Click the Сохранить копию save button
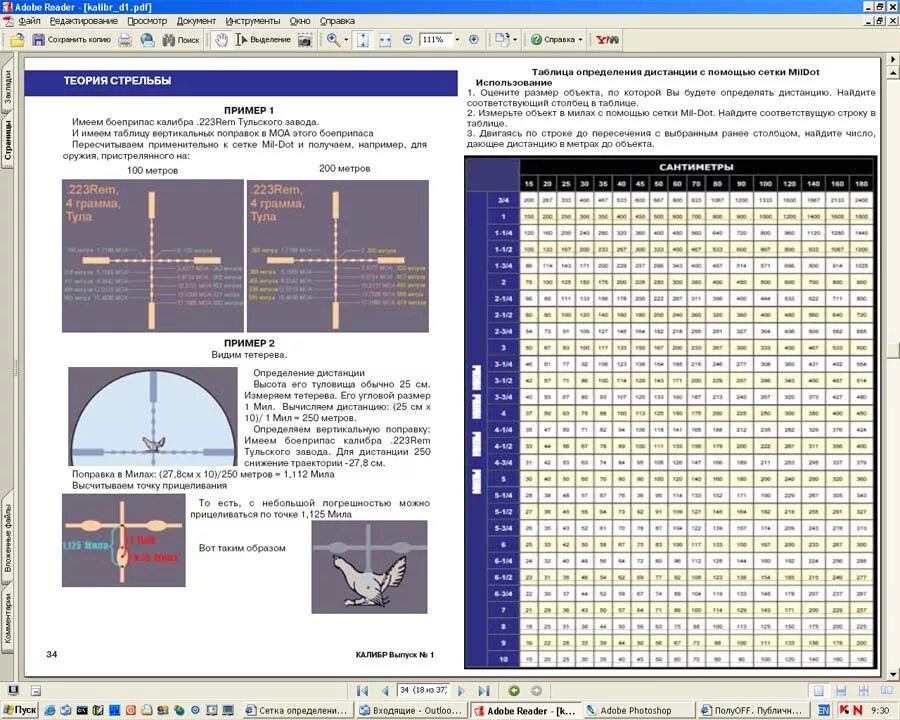Screen dimensions: 900x720 (71, 40)
